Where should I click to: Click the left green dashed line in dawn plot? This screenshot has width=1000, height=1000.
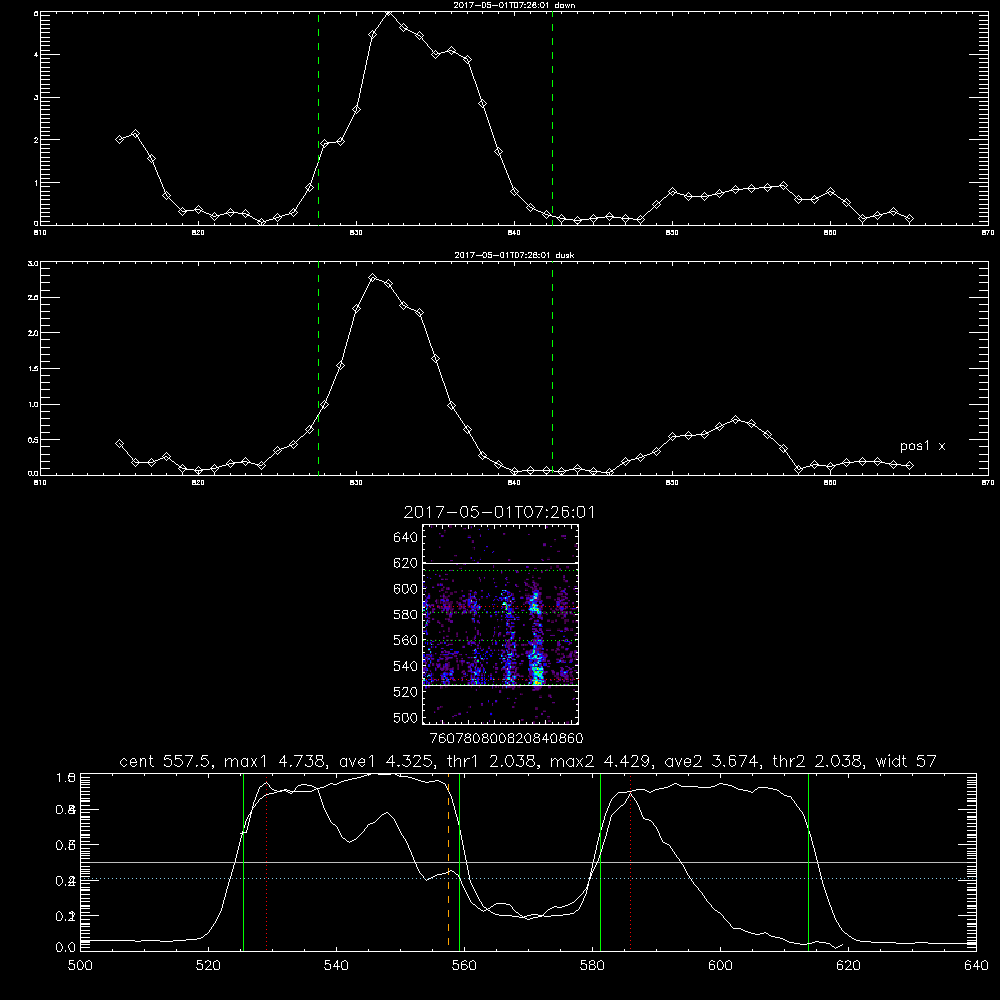pyautogui.click(x=318, y=118)
